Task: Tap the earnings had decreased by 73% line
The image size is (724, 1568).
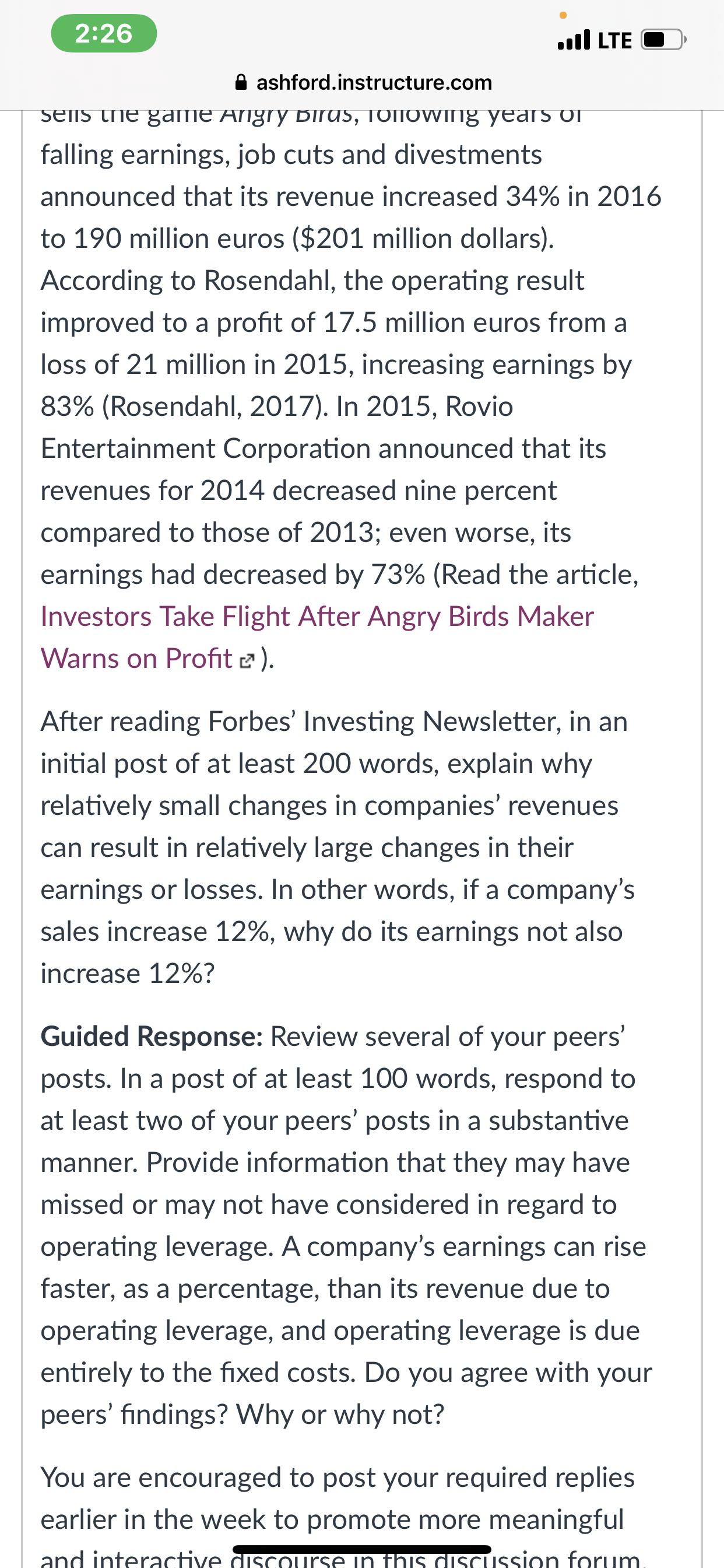Action: pyautogui.click(x=339, y=574)
